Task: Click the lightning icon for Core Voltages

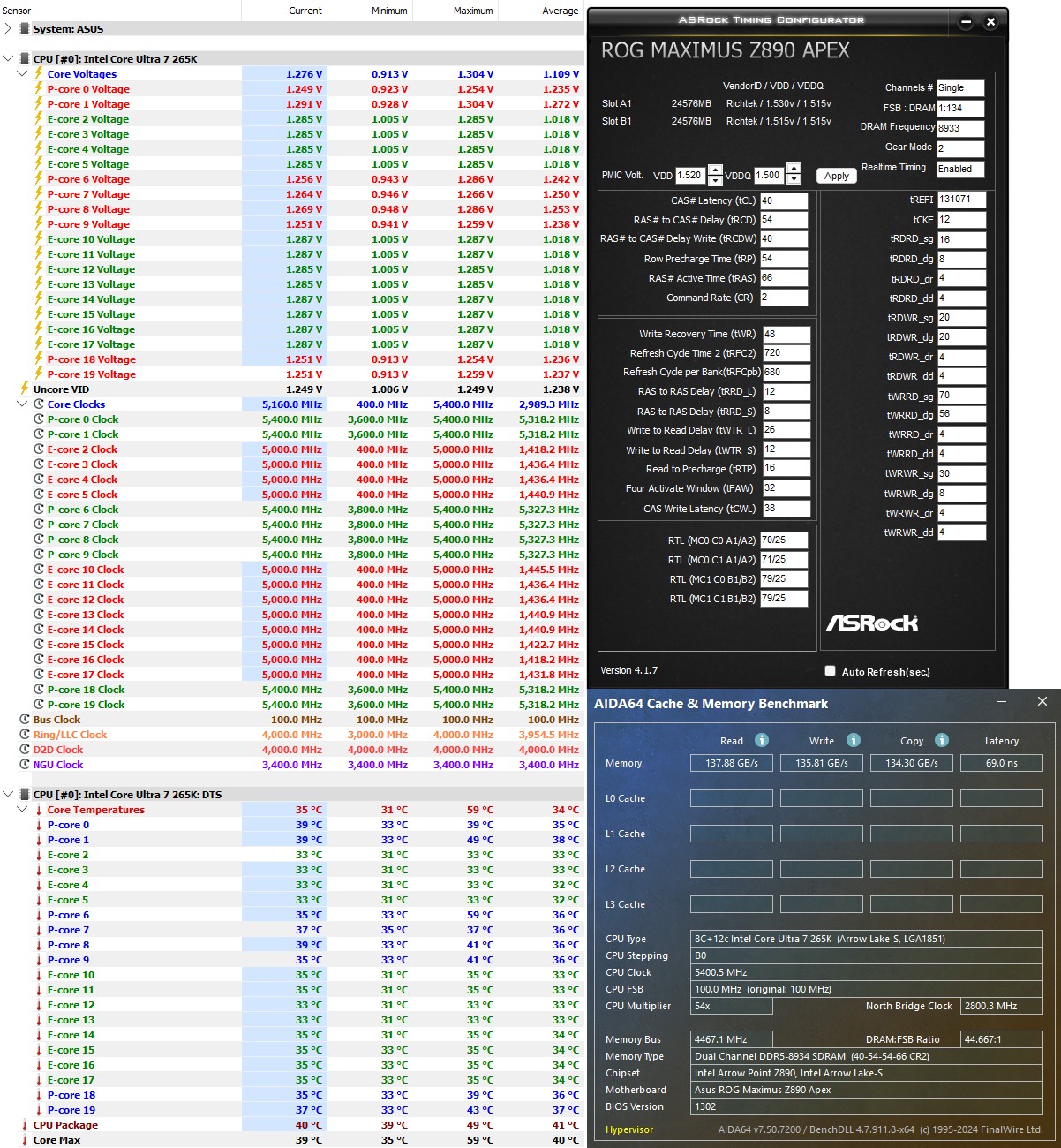Action: 39,74
